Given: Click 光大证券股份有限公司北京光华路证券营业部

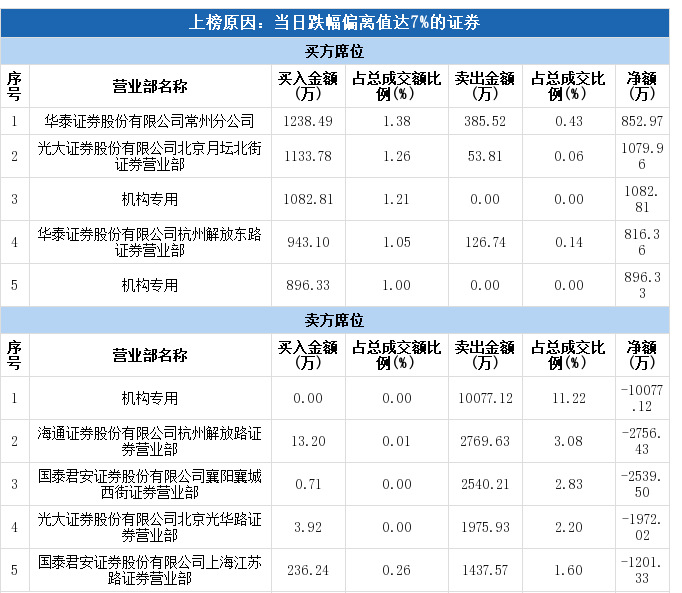Looking at the screenshot, I should tap(150, 527).
